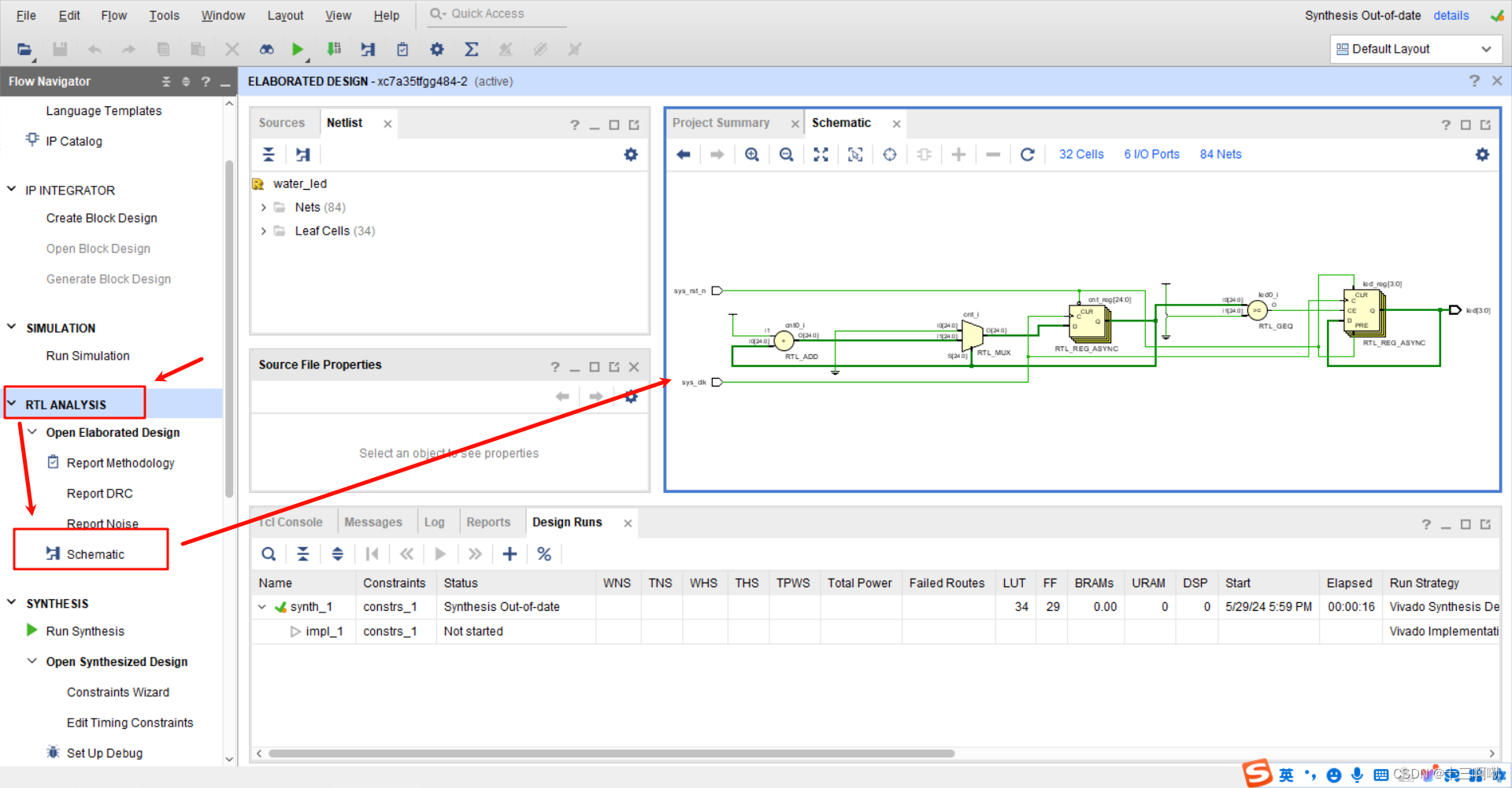Fit the schematic to the window
This screenshot has width=1512, height=788.
[x=821, y=154]
